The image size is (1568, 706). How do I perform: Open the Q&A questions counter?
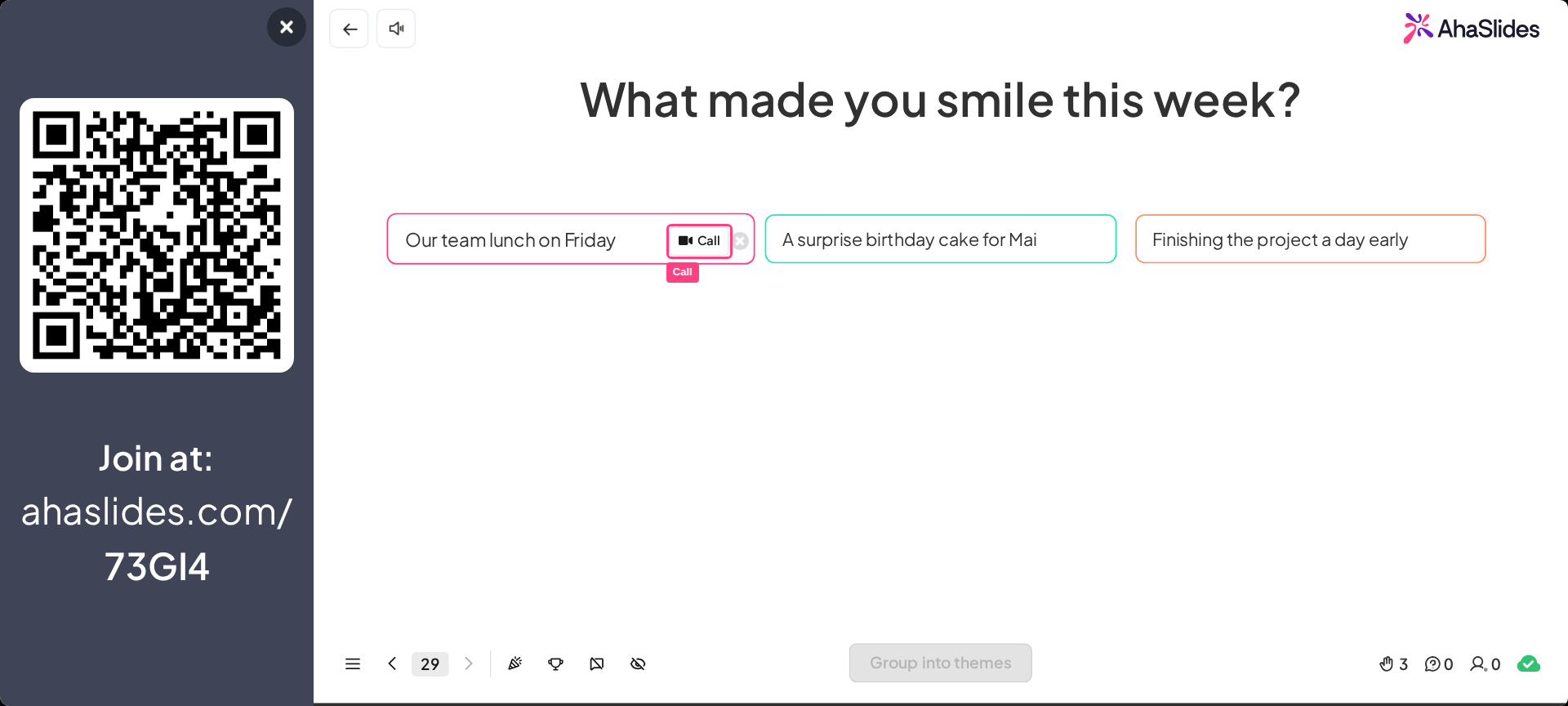[x=1439, y=664]
